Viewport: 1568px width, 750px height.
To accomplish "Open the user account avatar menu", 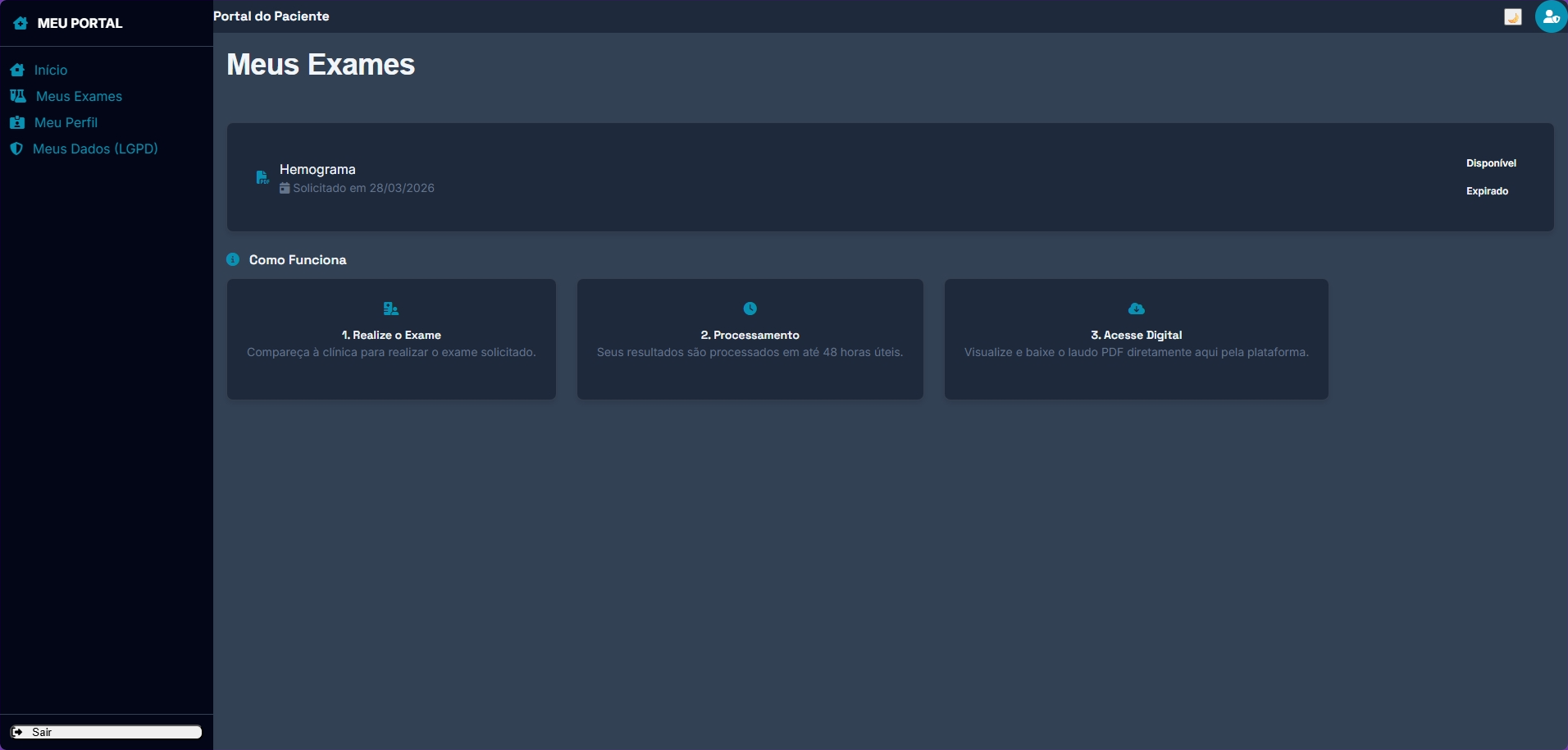I will point(1550,16).
